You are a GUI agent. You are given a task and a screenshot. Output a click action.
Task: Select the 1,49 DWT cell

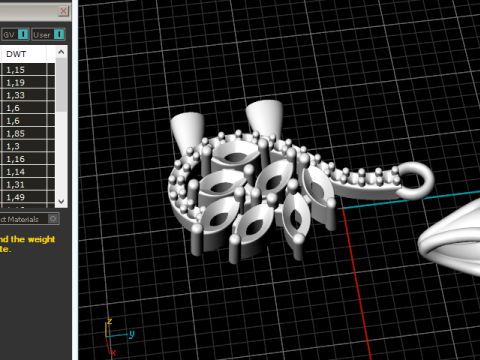23,197
